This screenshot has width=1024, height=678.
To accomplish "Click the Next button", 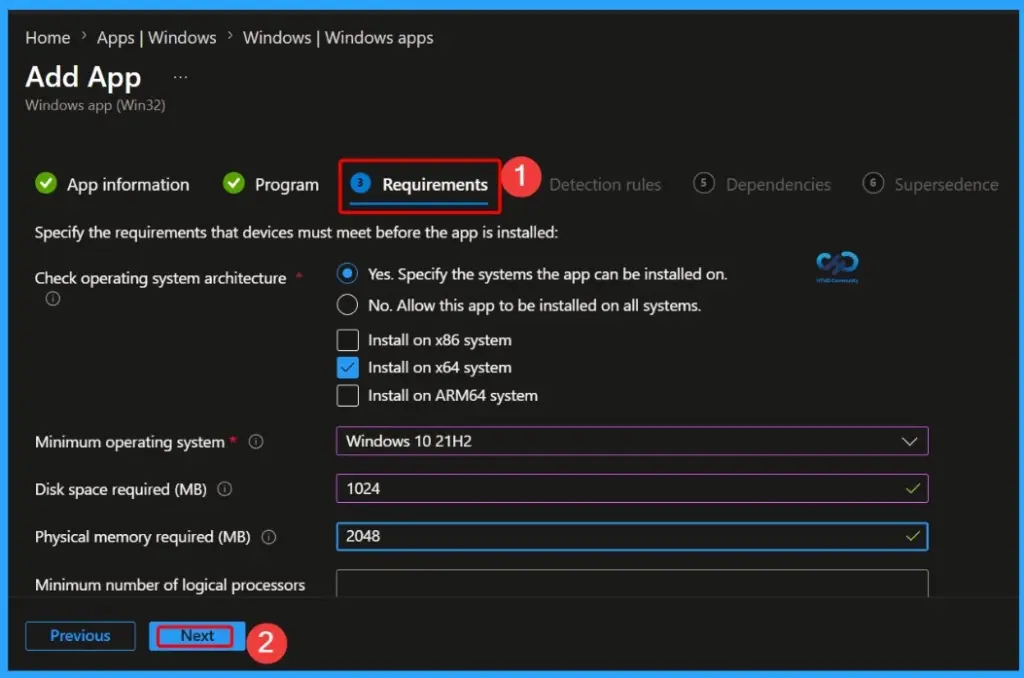I will [x=197, y=636].
